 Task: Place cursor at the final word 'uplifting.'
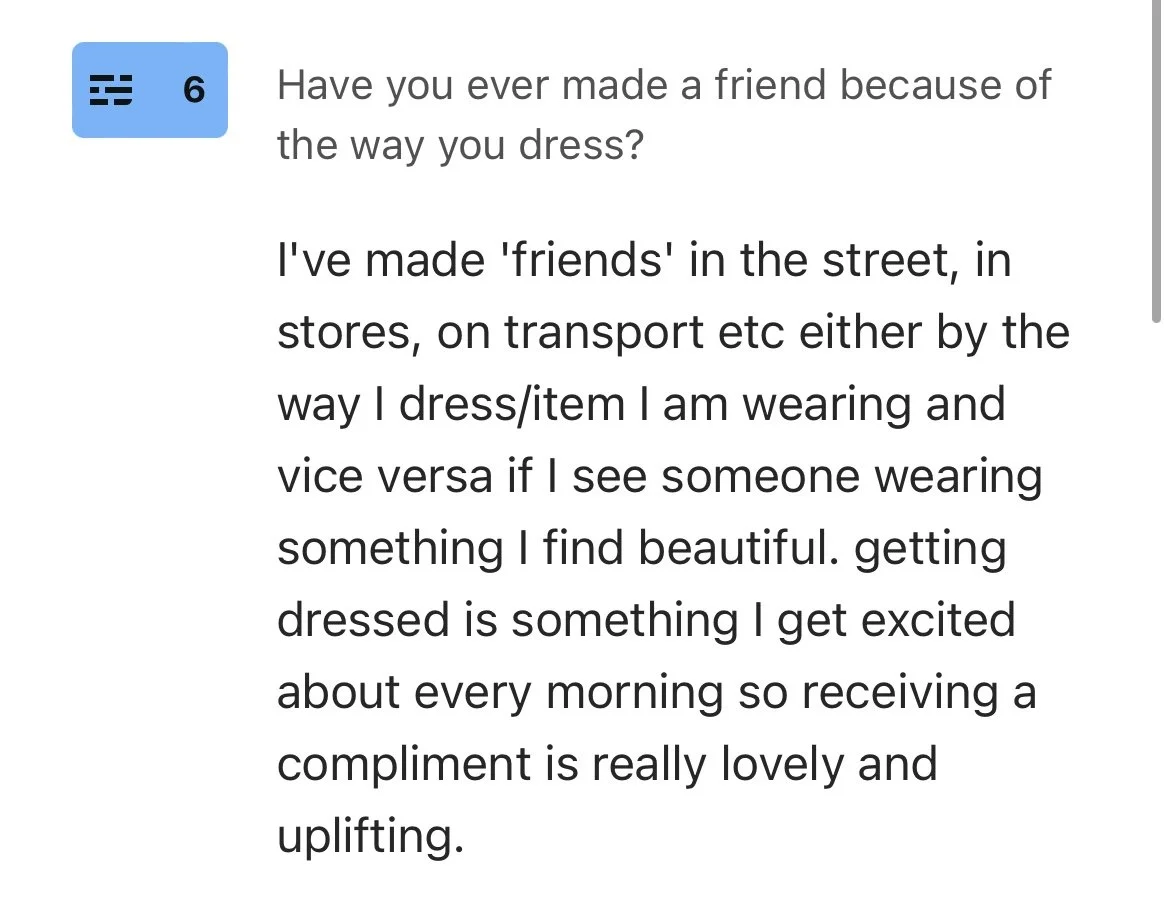click(371, 837)
